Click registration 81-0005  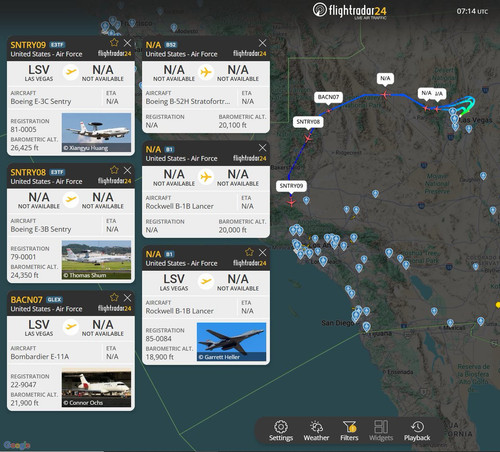pyautogui.click(x=23, y=130)
